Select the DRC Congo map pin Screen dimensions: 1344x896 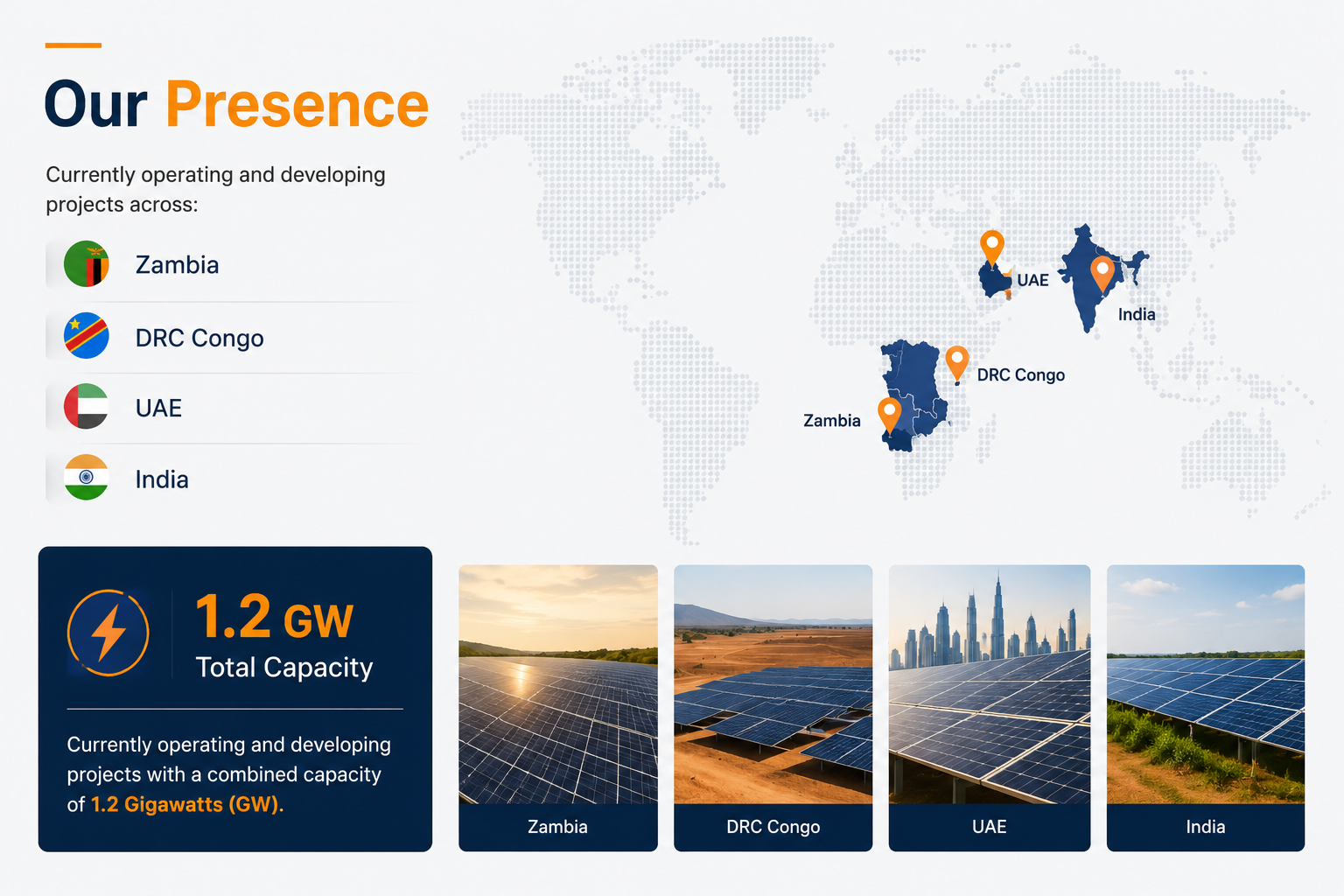[x=957, y=365]
